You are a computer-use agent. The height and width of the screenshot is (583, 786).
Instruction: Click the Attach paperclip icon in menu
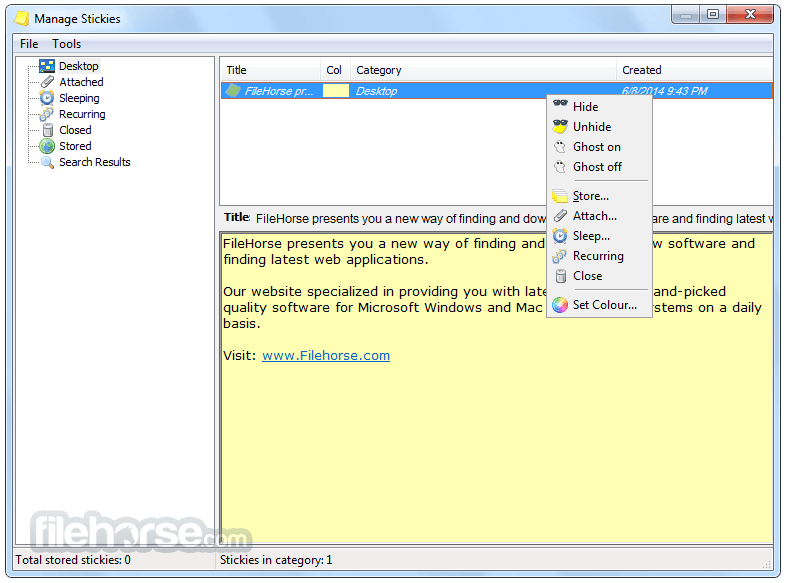(560, 216)
